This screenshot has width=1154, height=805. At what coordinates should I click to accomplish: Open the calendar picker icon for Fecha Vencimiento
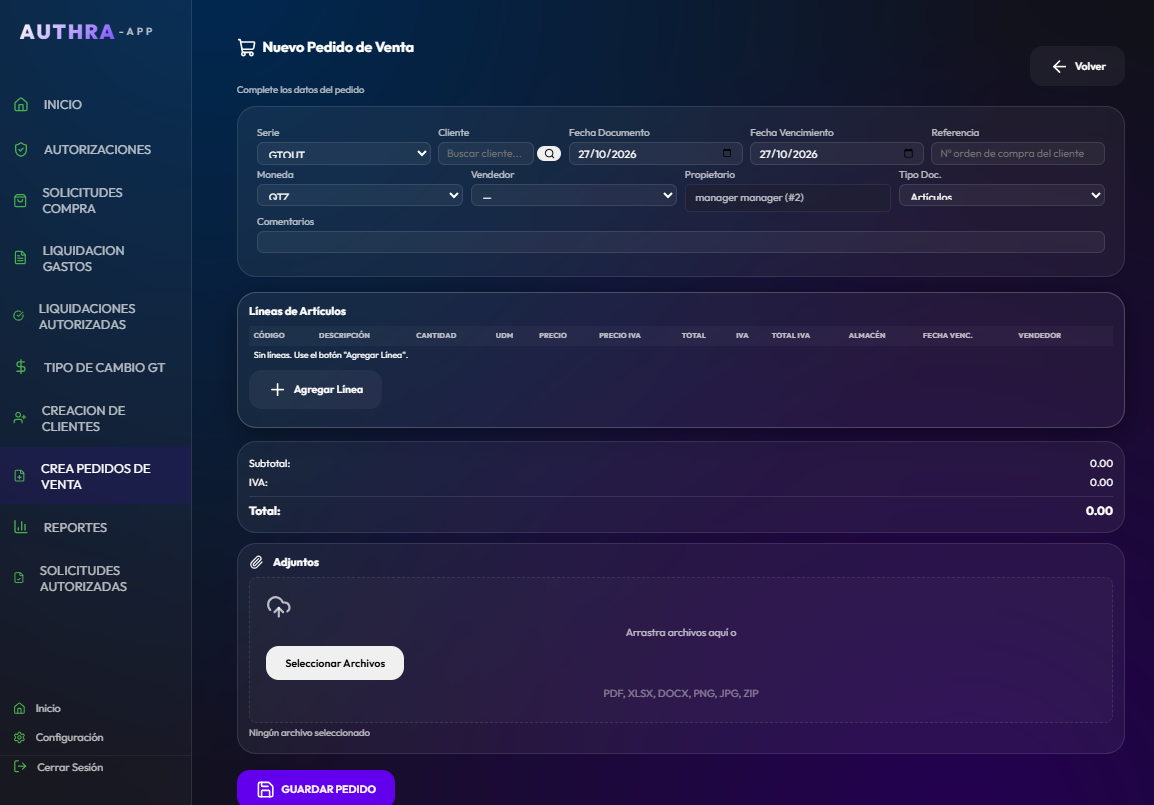click(x=908, y=153)
